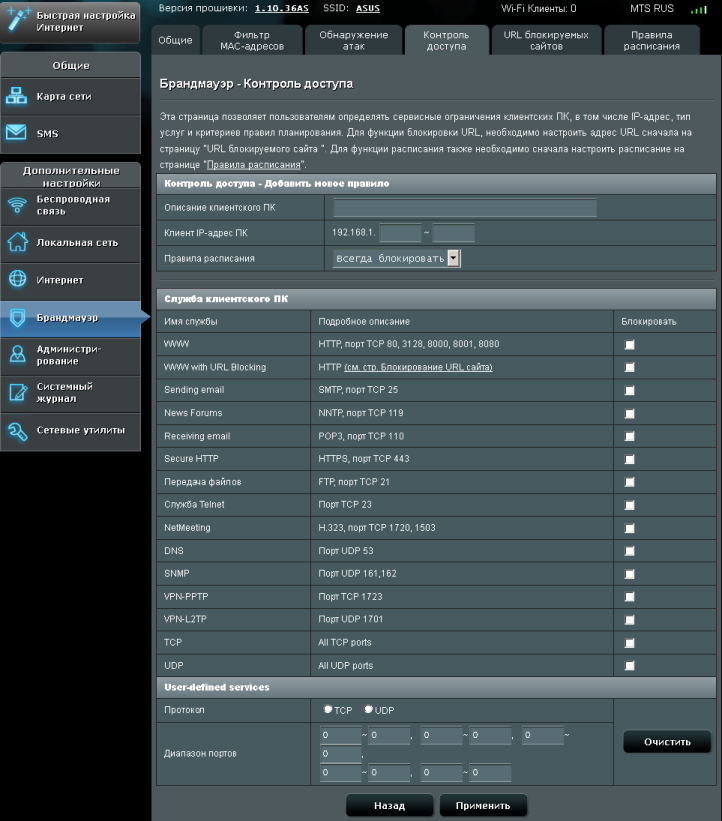Click firmware version 1.10.36AS link
Image resolution: width=722 pixels, height=821 pixels.
point(282,8)
